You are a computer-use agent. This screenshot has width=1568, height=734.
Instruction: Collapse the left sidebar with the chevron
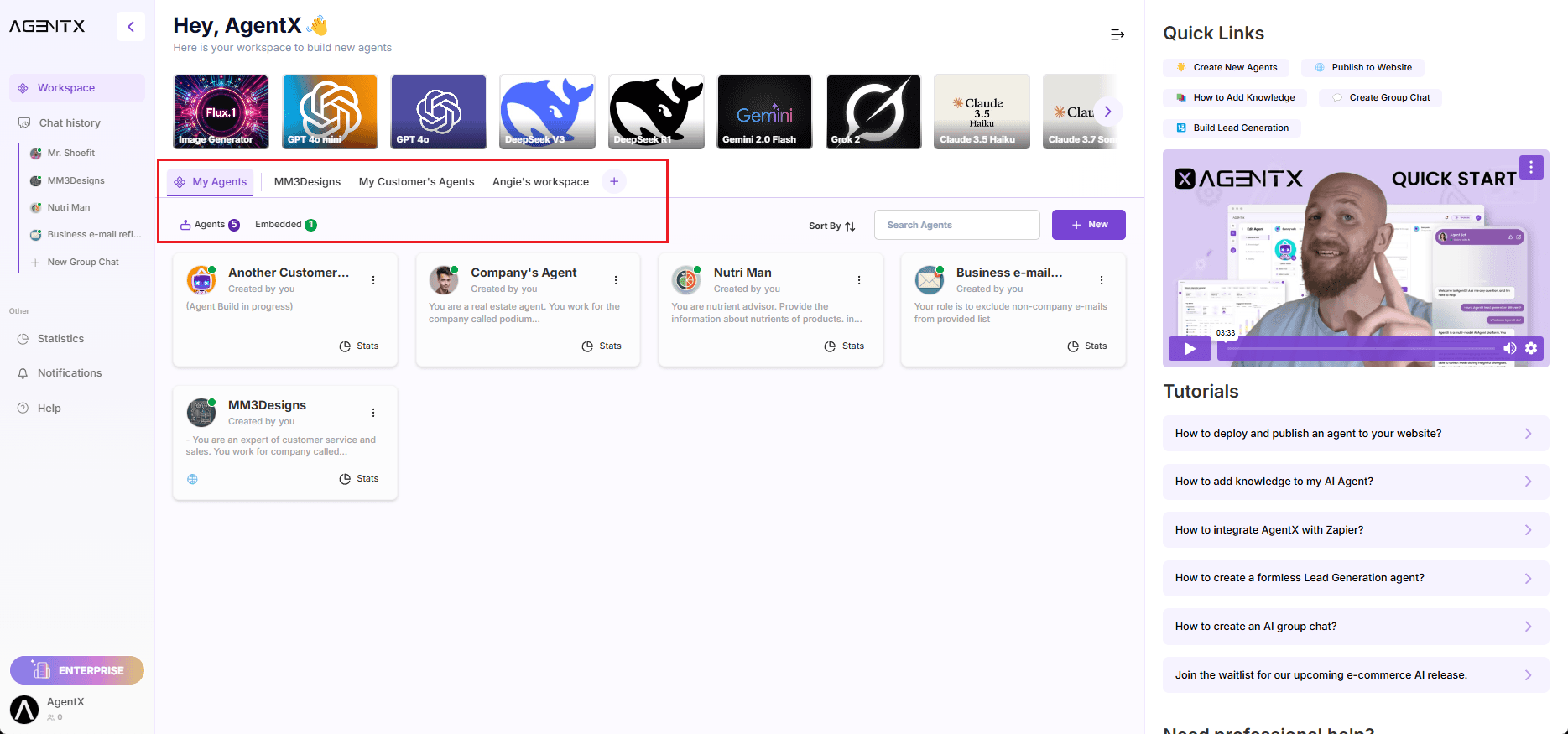click(x=131, y=27)
